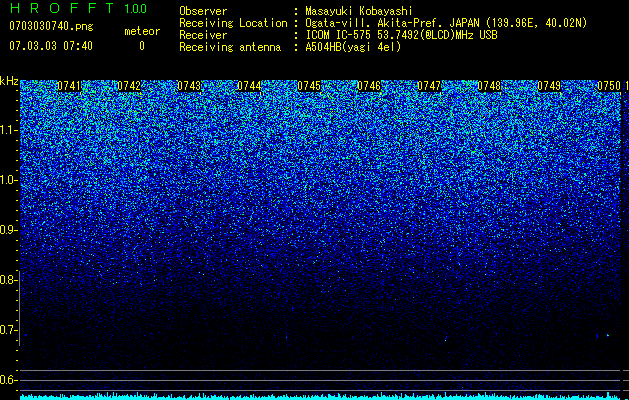Click the 0.6 frequency axis label
This screenshot has width=629, height=400.
pos(8,380)
